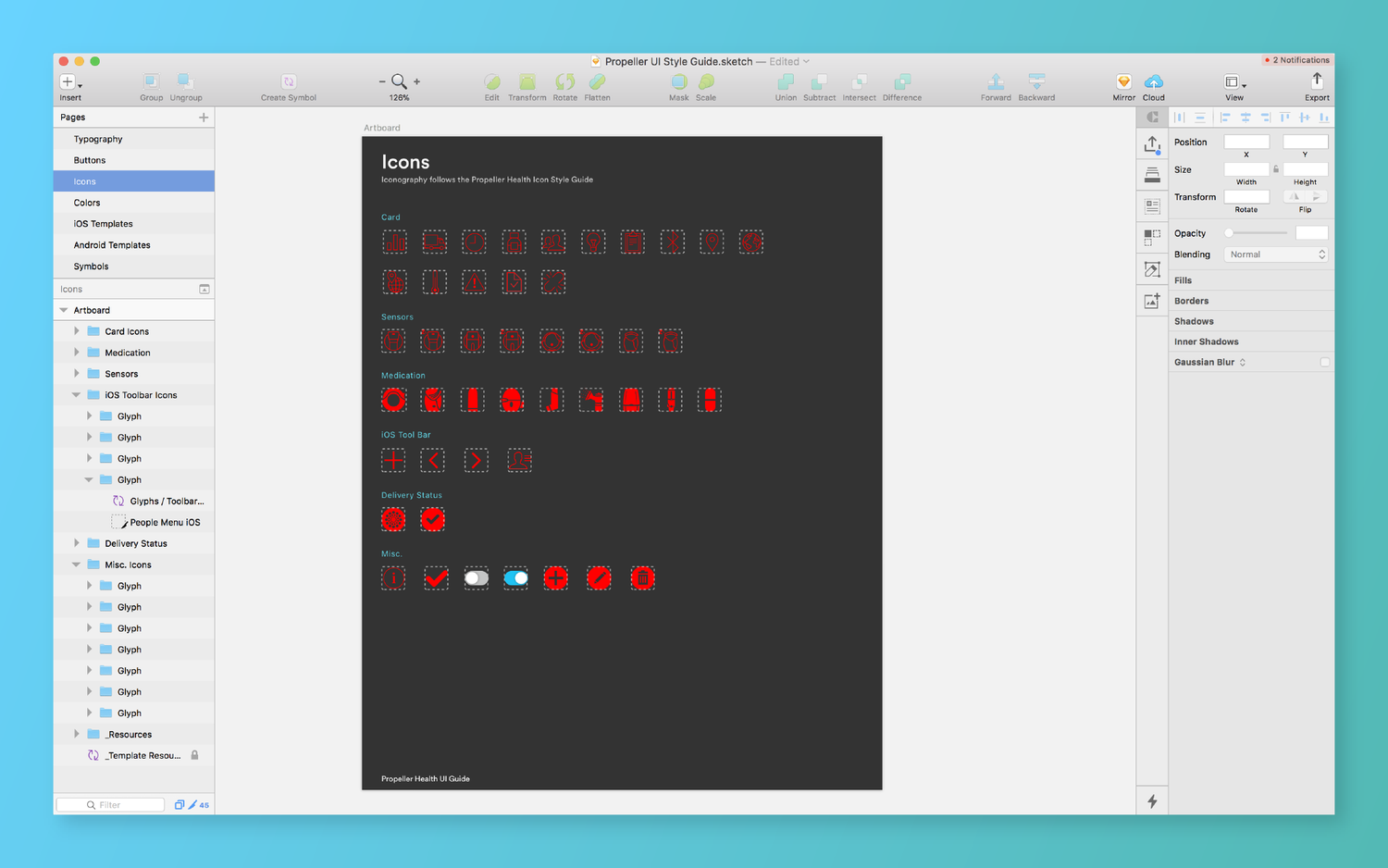
Task: Add a new page with plus icon
Action: point(204,118)
